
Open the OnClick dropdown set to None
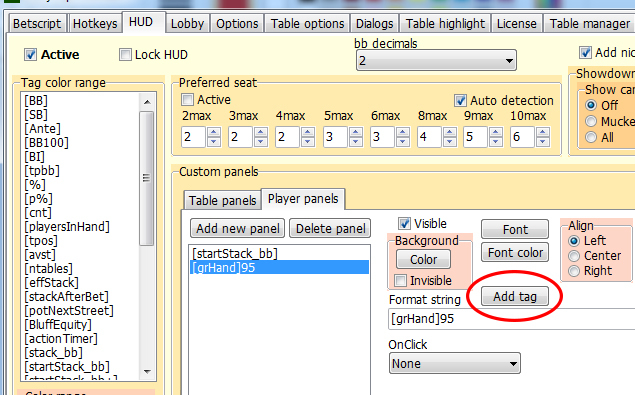click(x=454, y=363)
